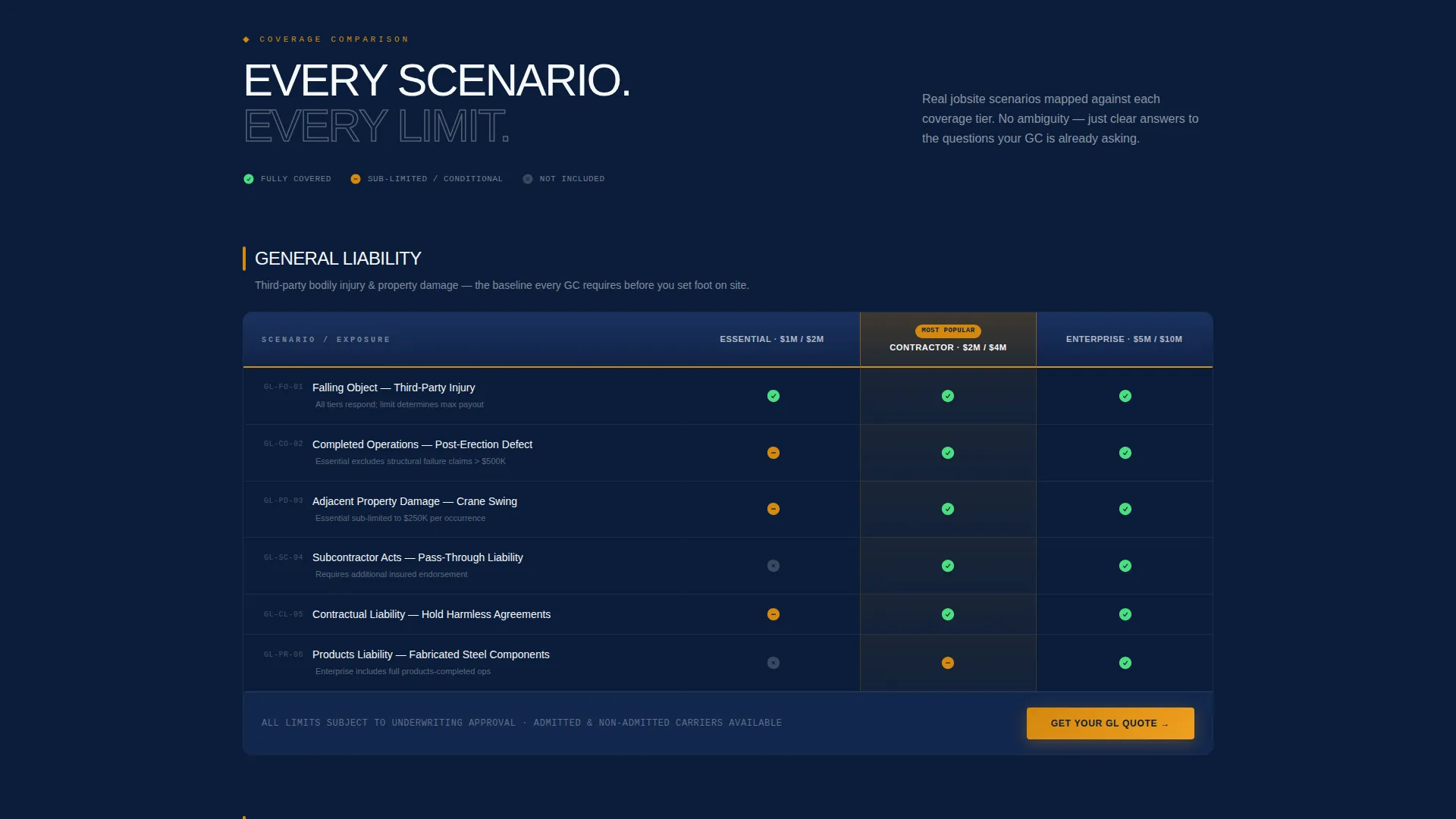1456x819 pixels.
Task: Click Subcontractor Acts — Pass-Through Liability title
Action: tap(418, 557)
